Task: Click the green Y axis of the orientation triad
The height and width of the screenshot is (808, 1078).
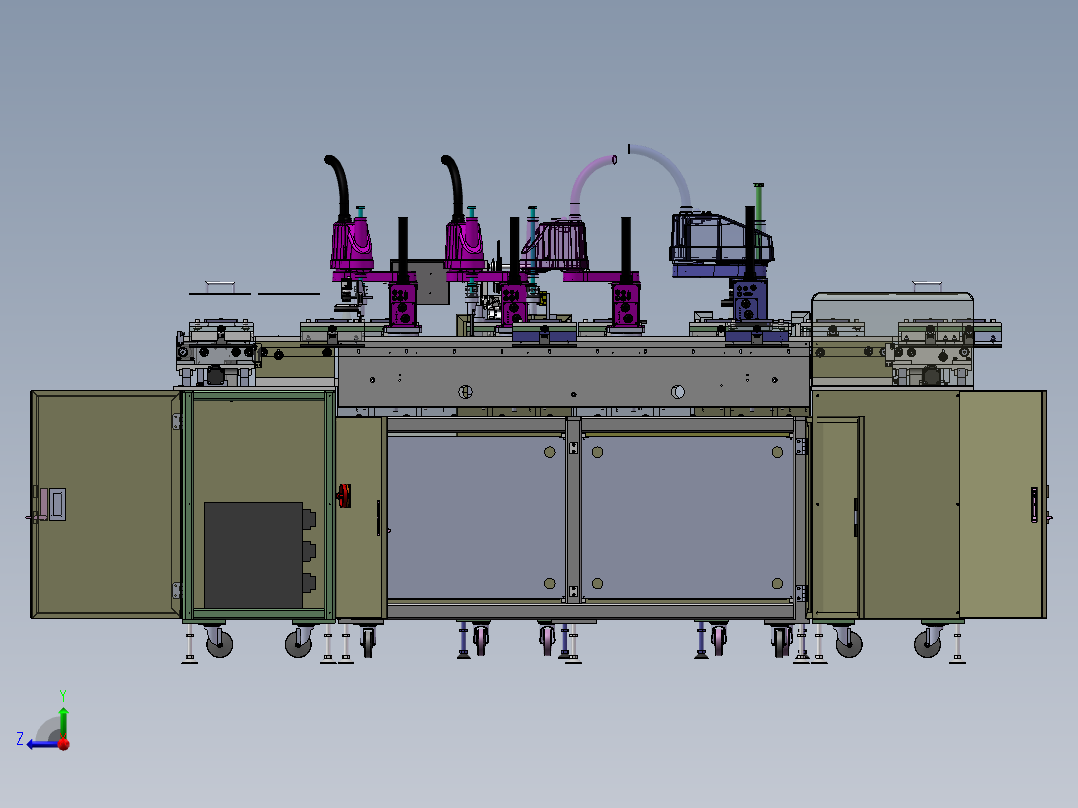Action: click(63, 723)
